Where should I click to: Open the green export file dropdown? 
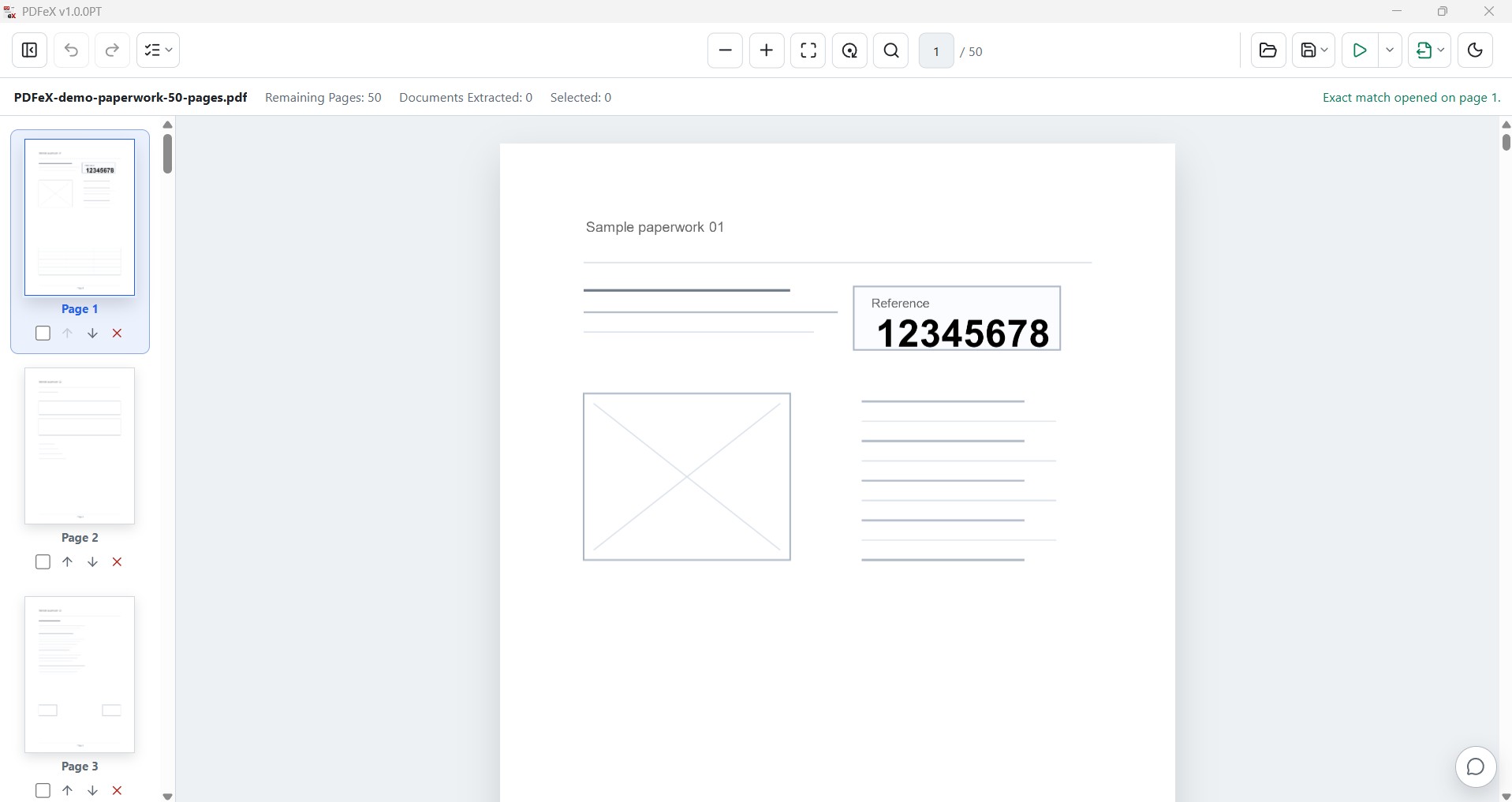[1429, 50]
